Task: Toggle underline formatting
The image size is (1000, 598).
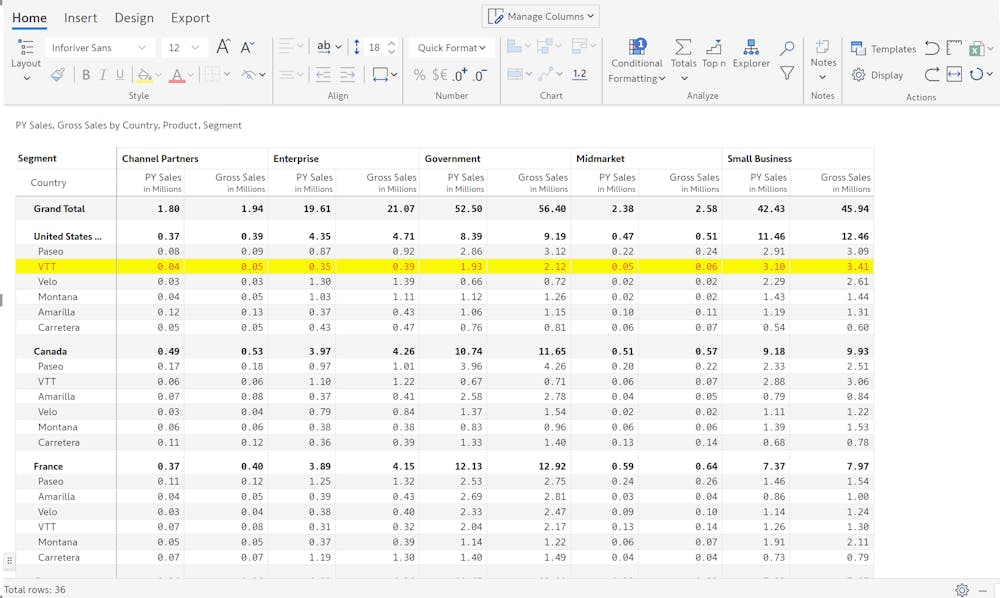Action: [x=120, y=75]
